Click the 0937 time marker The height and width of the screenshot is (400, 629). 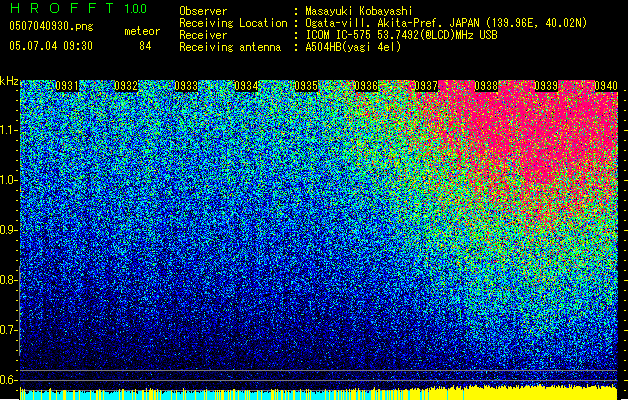(426, 86)
